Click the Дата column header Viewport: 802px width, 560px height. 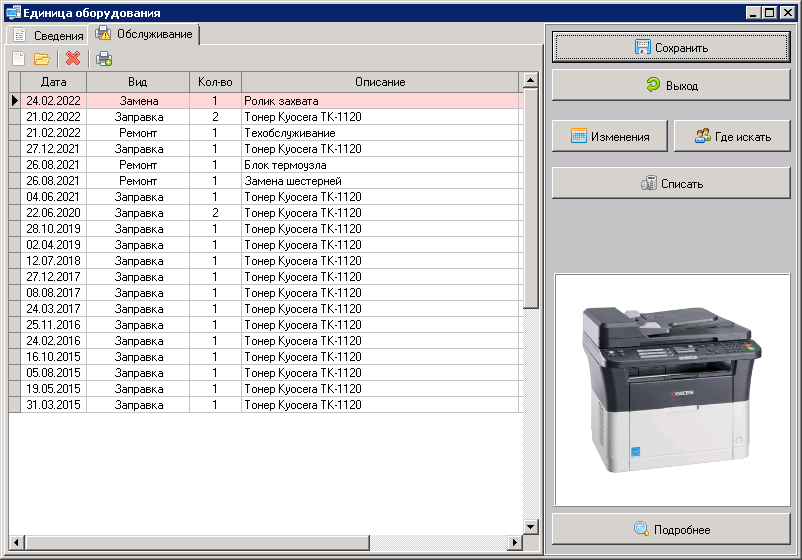(x=54, y=82)
